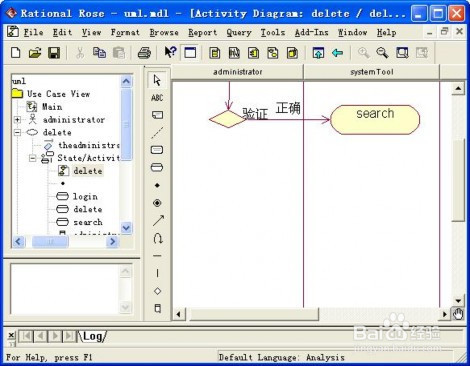
Task: Click the browser horizontal scroll right arrow
Action: [x=113, y=241]
